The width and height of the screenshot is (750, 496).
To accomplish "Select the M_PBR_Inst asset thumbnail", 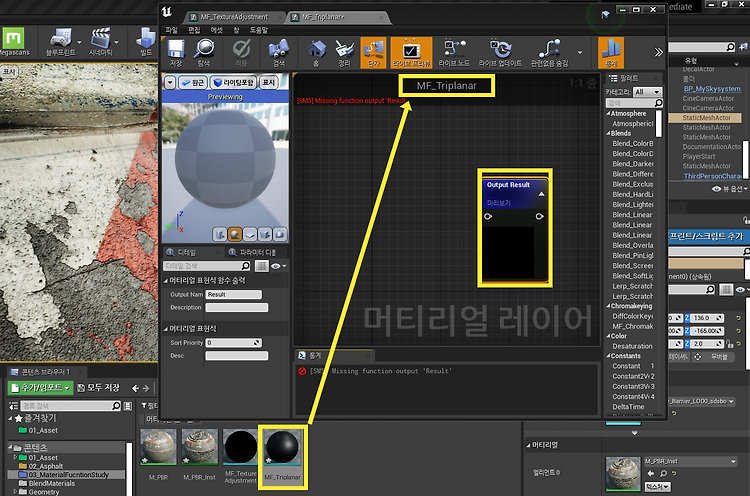I will point(201,447).
